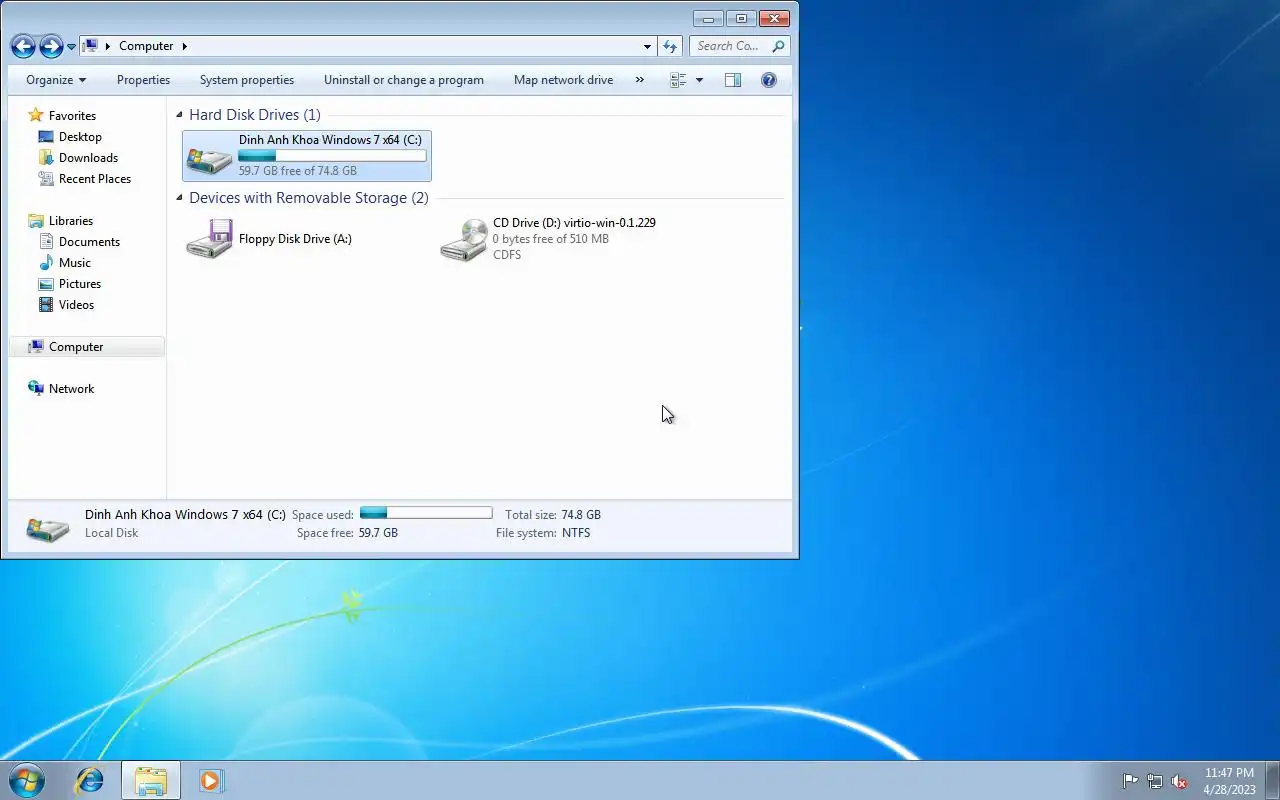Click Show desktop button at taskbar end
1280x800 pixels.
coord(1272,780)
